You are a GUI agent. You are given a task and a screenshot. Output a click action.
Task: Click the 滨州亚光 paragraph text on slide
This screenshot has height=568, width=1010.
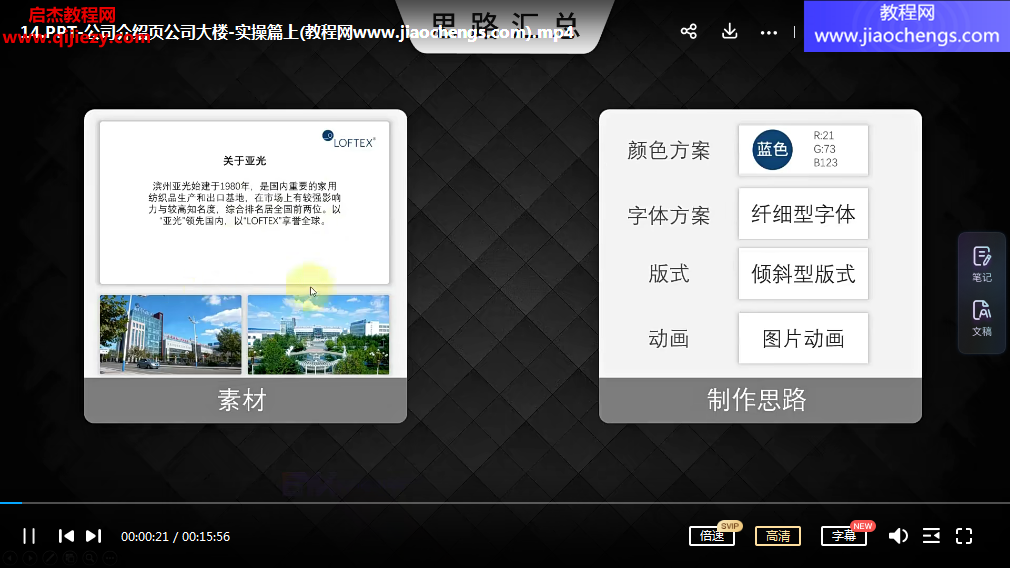pyautogui.click(x=244, y=203)
